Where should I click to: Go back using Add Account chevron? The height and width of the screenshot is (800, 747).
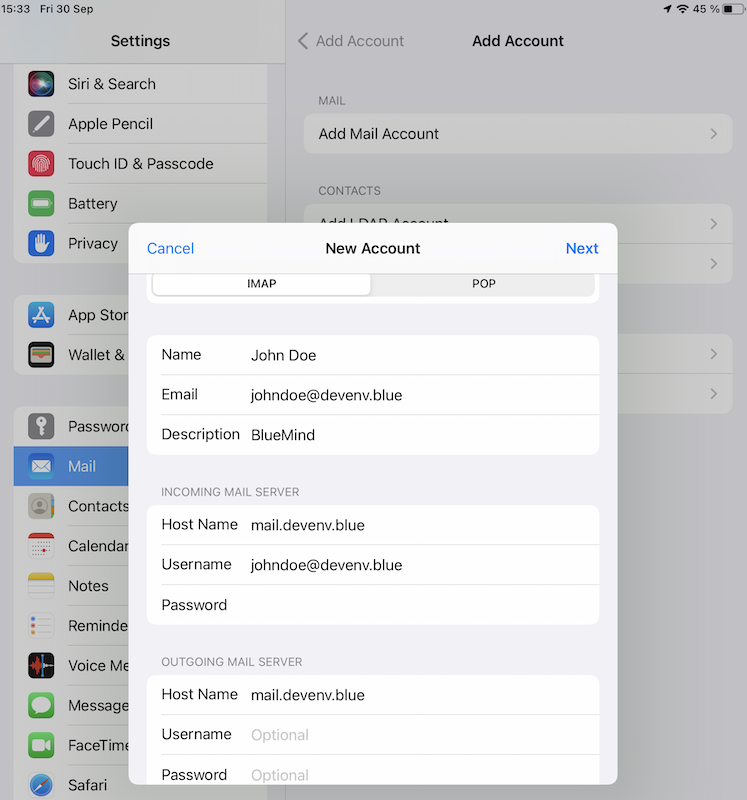coord(303,41)
